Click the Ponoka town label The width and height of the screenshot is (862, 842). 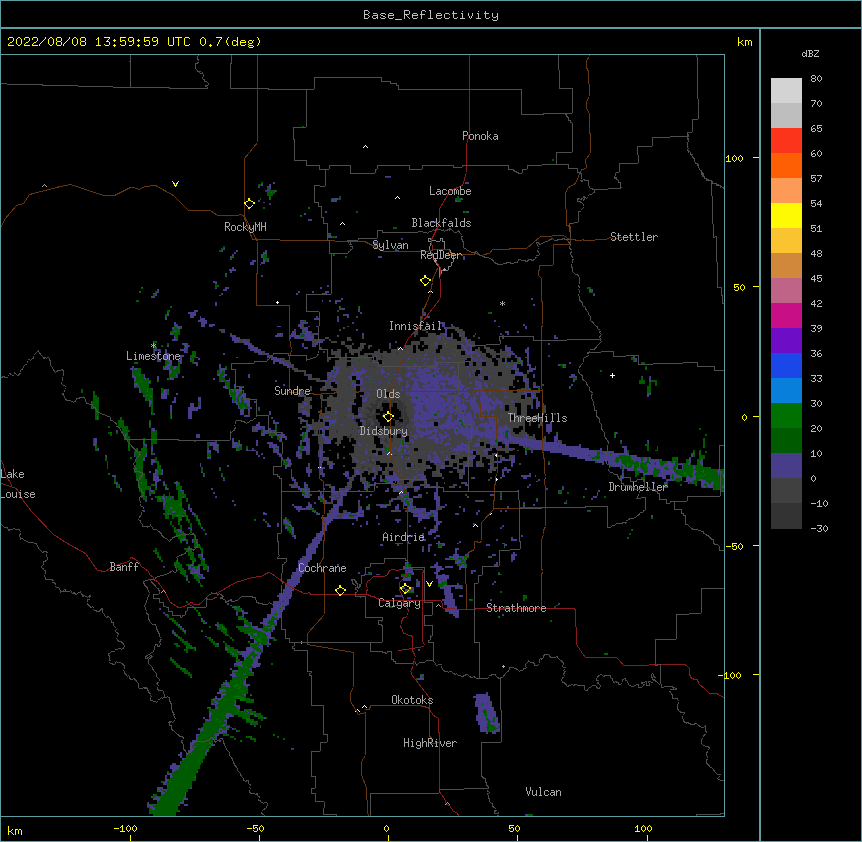pos(480,136)
